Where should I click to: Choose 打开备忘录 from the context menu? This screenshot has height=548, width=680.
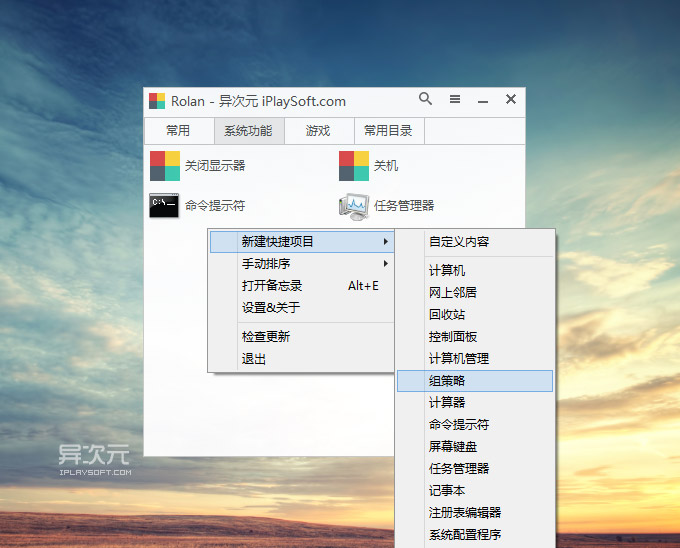pyautogui.click(x=301, y=286)
